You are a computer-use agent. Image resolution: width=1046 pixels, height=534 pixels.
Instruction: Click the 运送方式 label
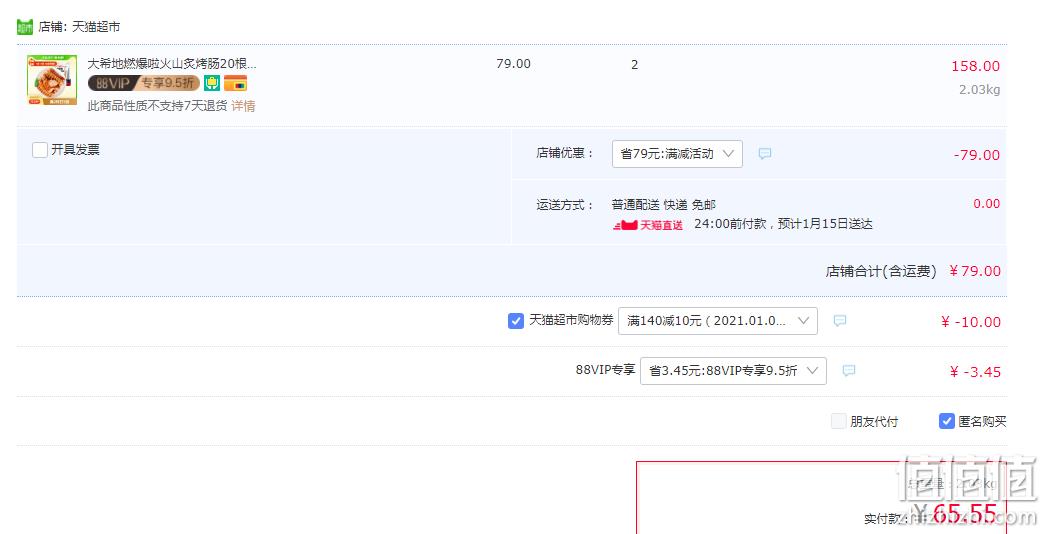click(x=564, y=204)
